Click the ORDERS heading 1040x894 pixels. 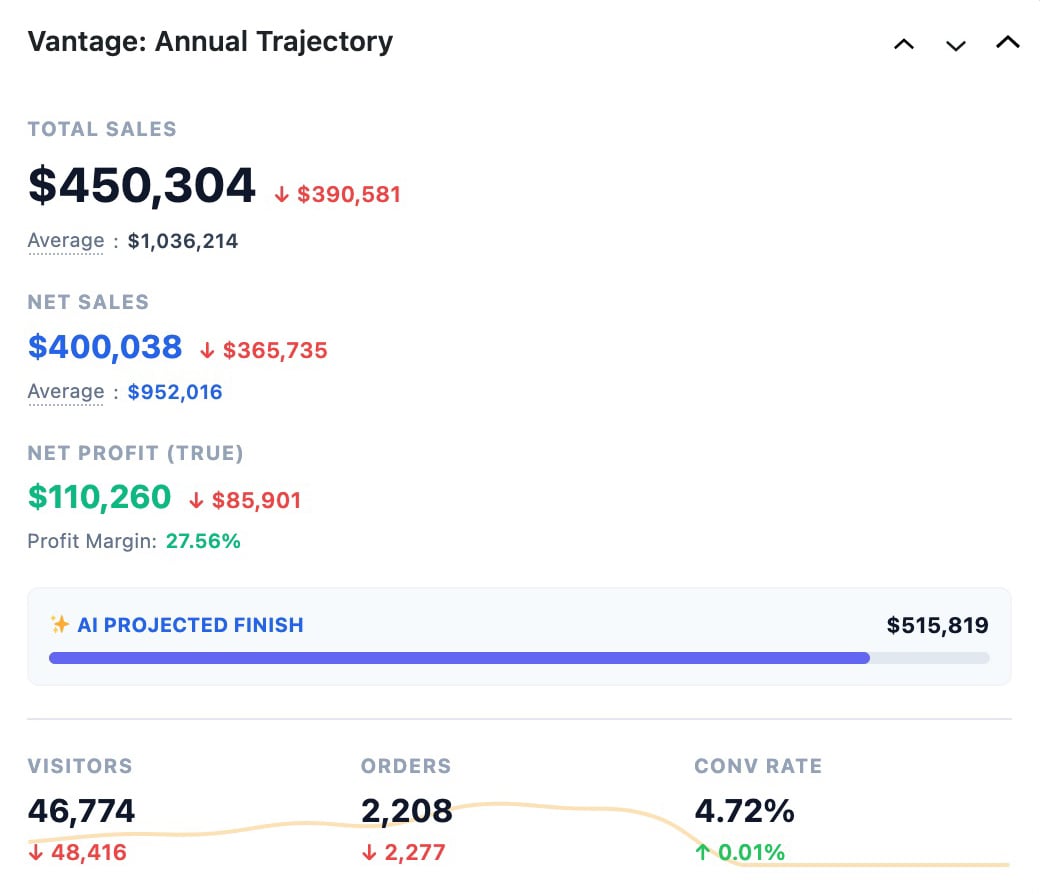click(406, 766)
